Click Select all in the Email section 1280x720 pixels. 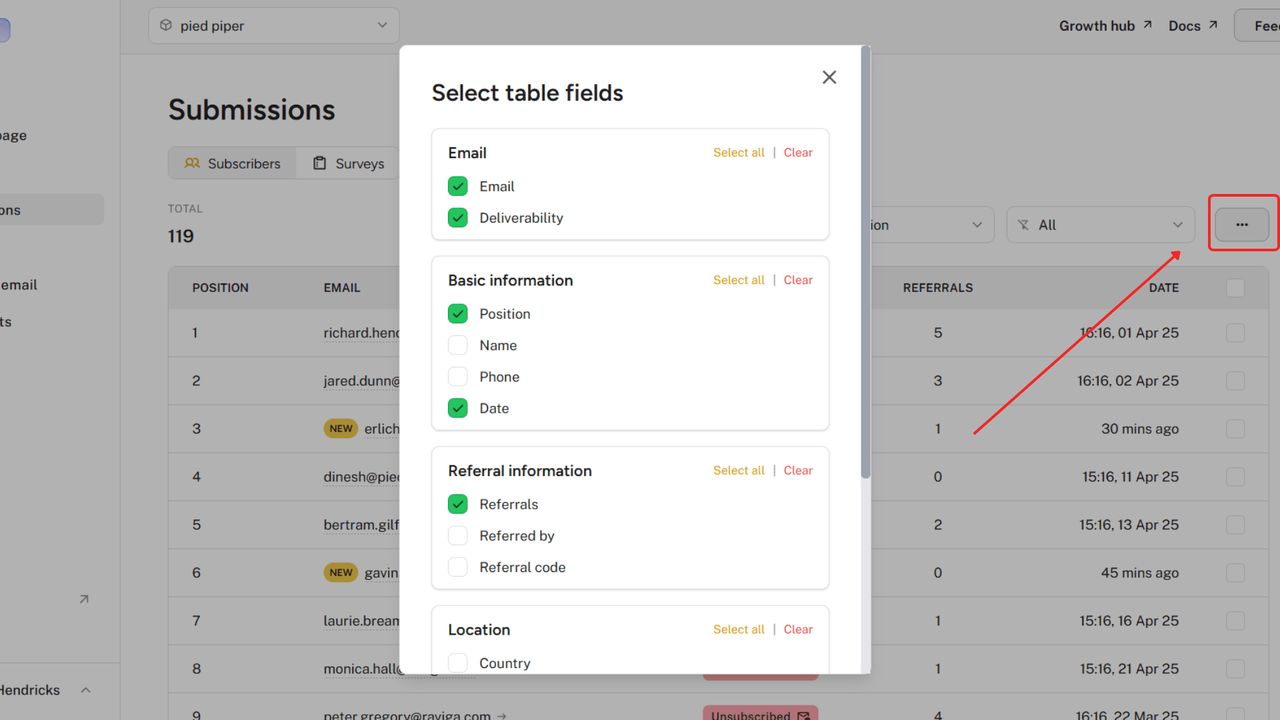[739, 152]
